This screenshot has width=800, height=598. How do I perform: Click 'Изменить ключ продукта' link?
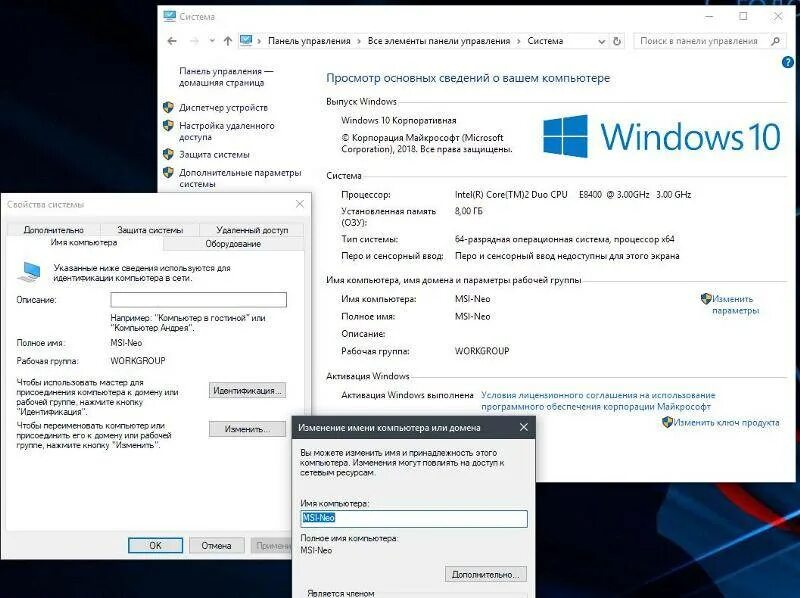[726, 422]
